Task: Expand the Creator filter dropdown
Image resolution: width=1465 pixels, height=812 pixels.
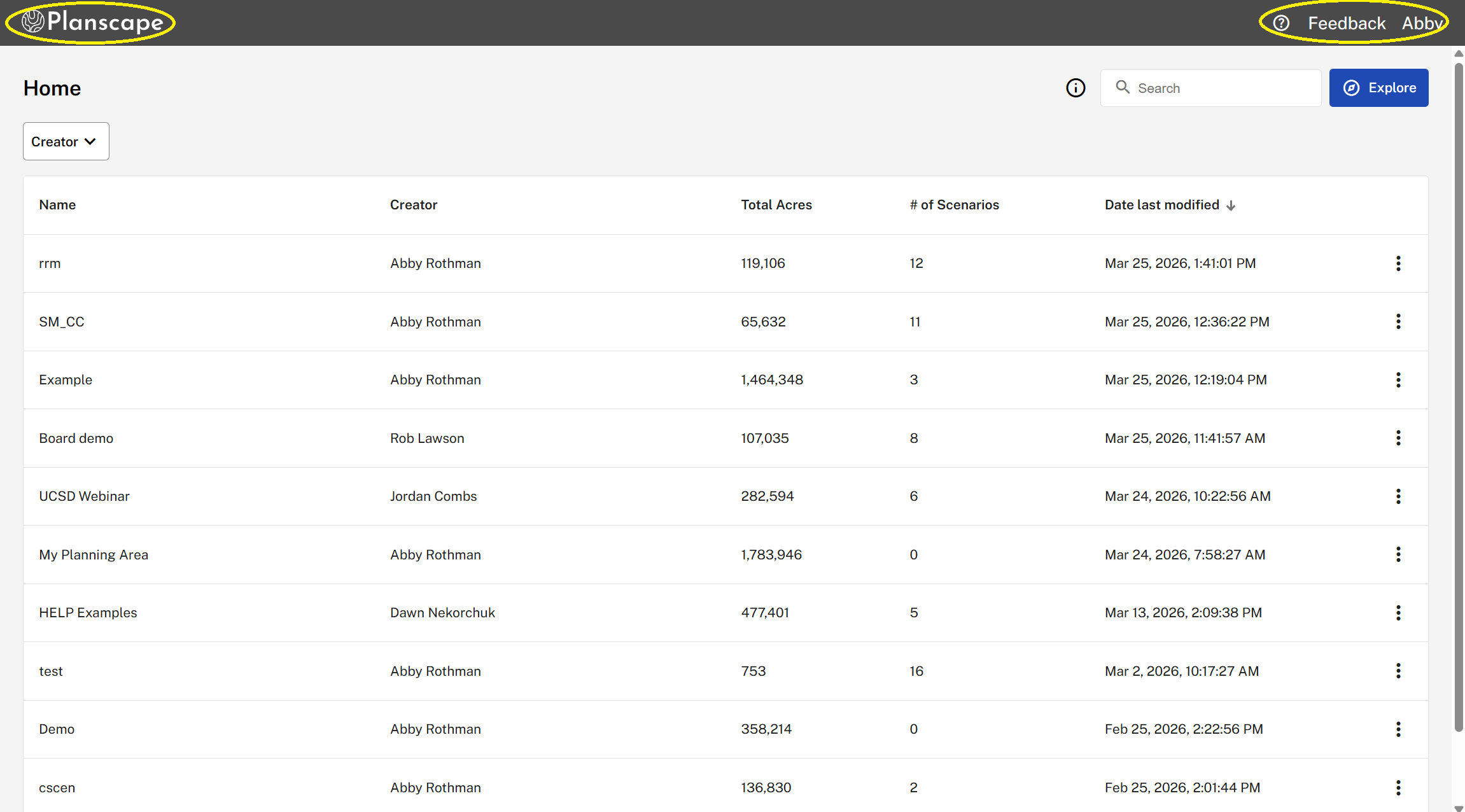Action: [66, 141]
